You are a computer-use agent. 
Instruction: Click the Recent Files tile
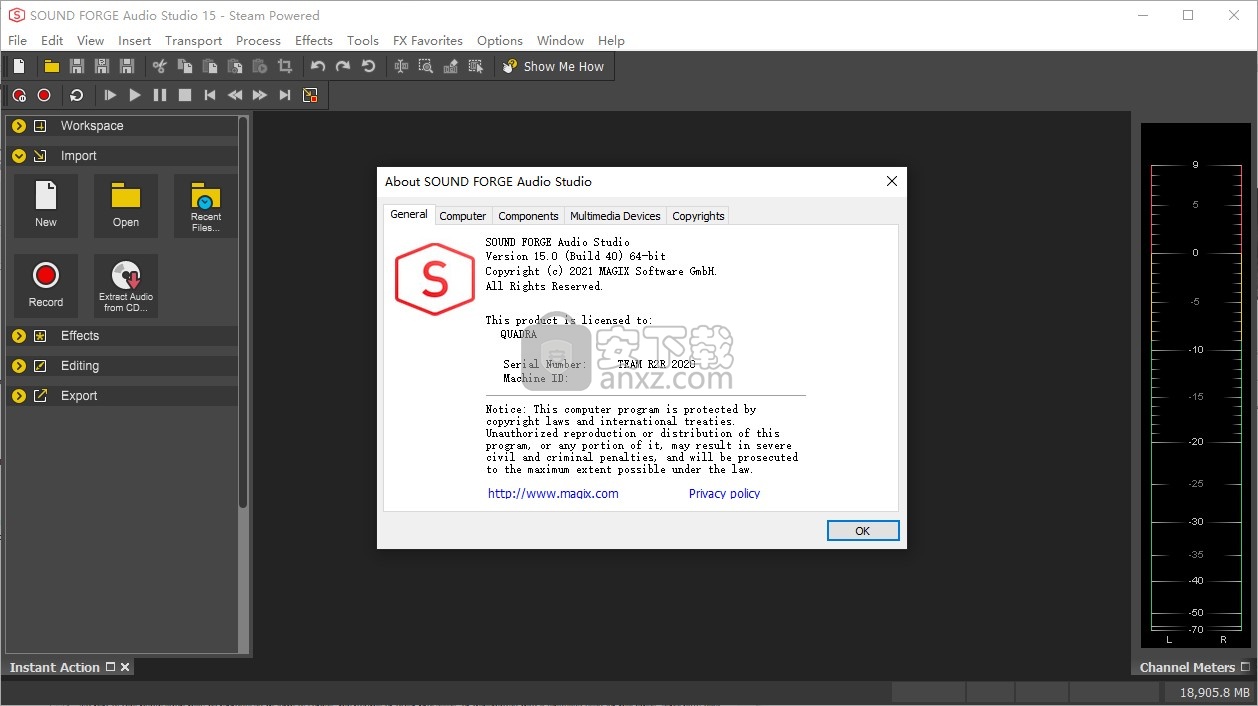coord(206,206)
